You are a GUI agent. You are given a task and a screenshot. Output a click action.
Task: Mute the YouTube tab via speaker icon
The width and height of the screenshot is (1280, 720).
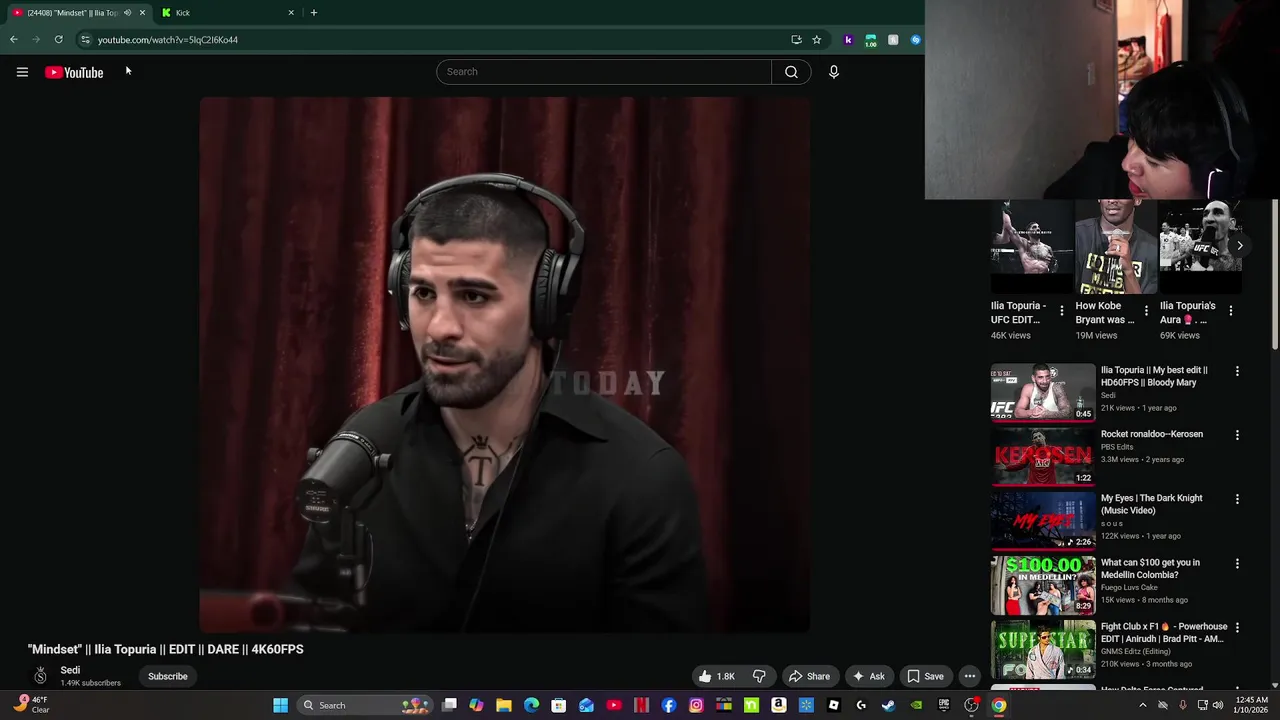point(127,13)
